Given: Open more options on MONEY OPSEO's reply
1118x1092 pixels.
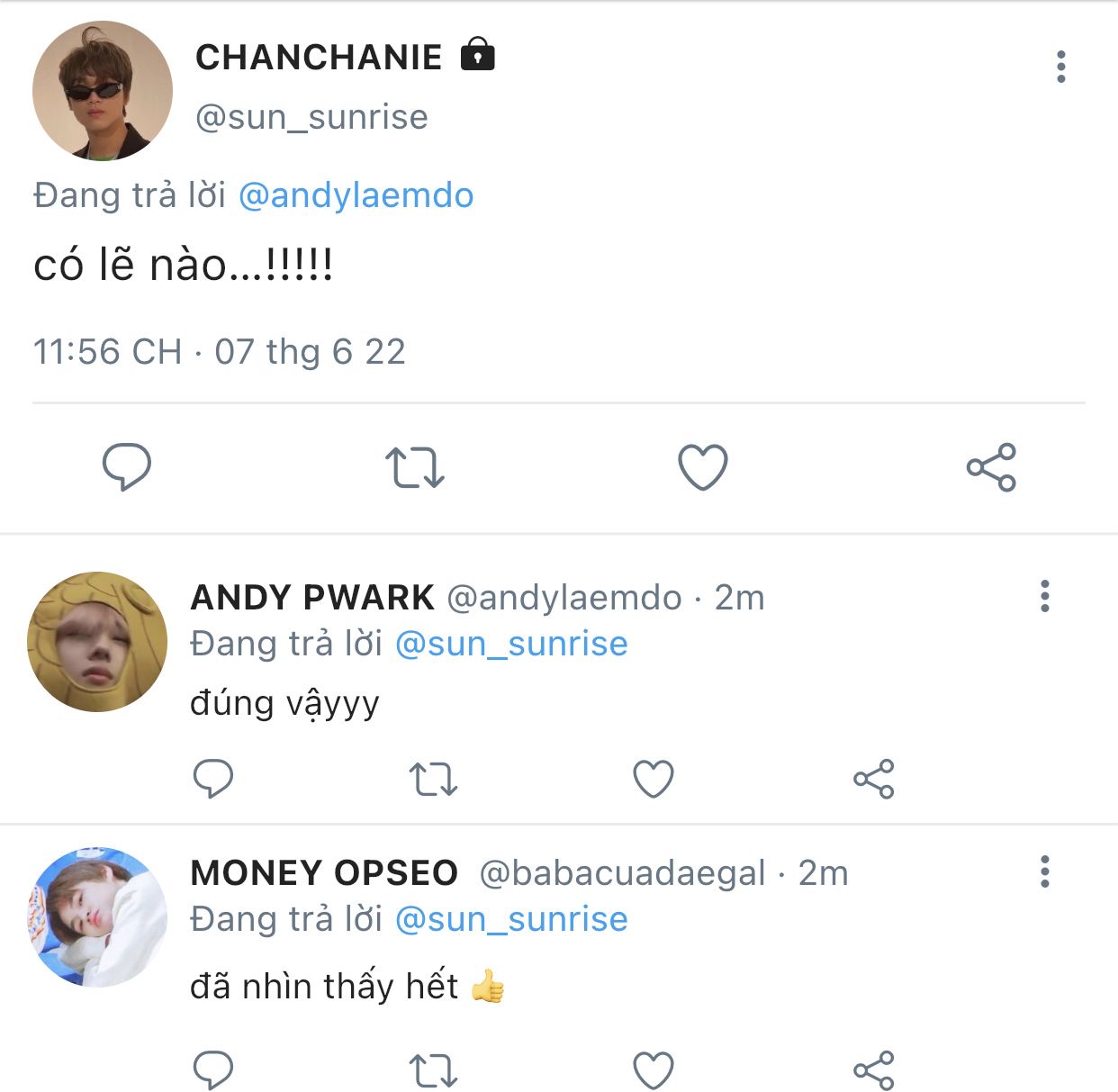Looking at the screenshot, I should (x=1045, y=871).
